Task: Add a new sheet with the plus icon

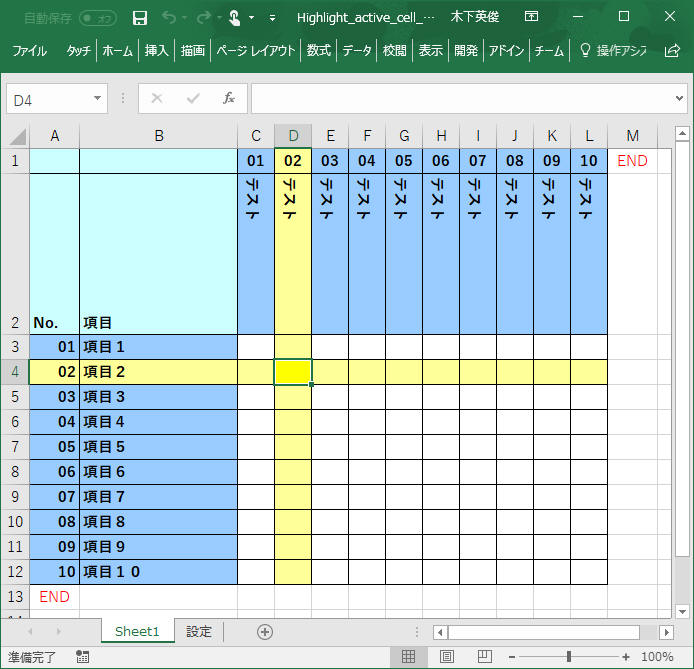Action: [265, 631]
